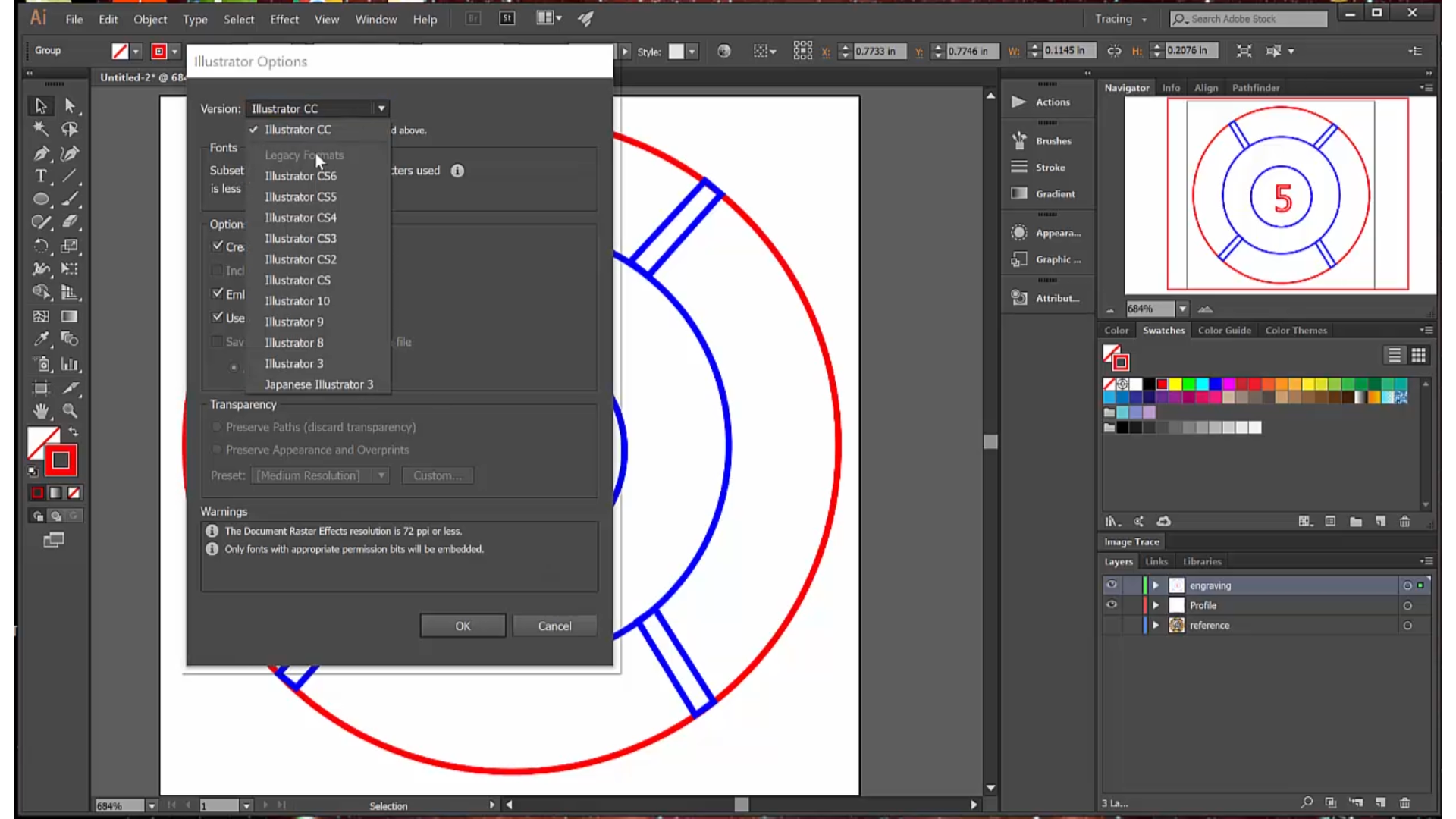Switch to the Pathfinder tab
This screenshot has height=819, width=1456.
pos(1255,88)
